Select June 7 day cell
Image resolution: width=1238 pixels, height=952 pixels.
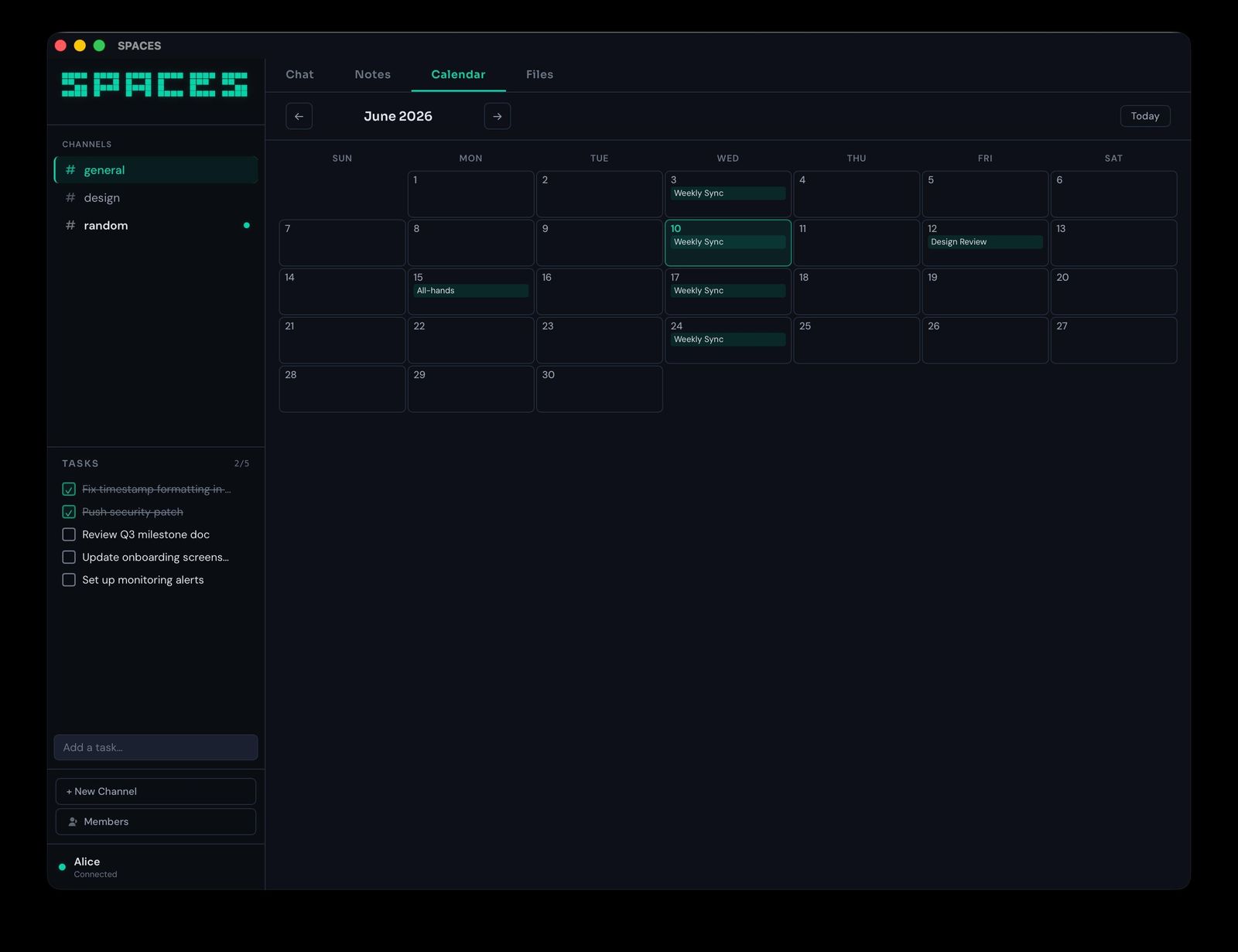click(342, 243)
